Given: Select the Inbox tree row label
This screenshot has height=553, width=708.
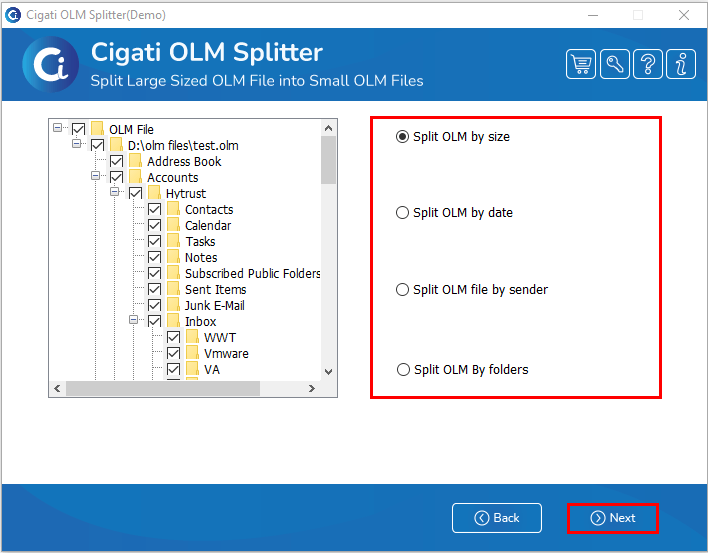Looking at the screenshot, I should pos(201,321).
